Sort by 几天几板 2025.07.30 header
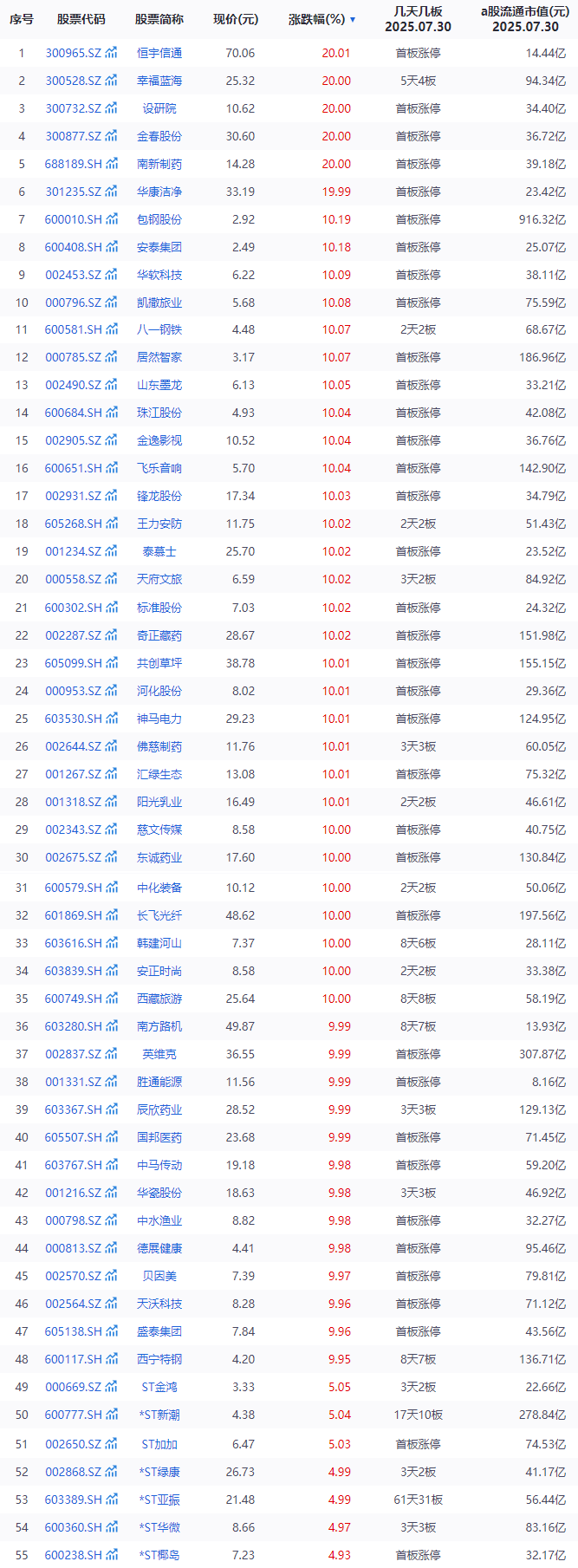The image size is (578, 1568). click(x=419, y=19)
